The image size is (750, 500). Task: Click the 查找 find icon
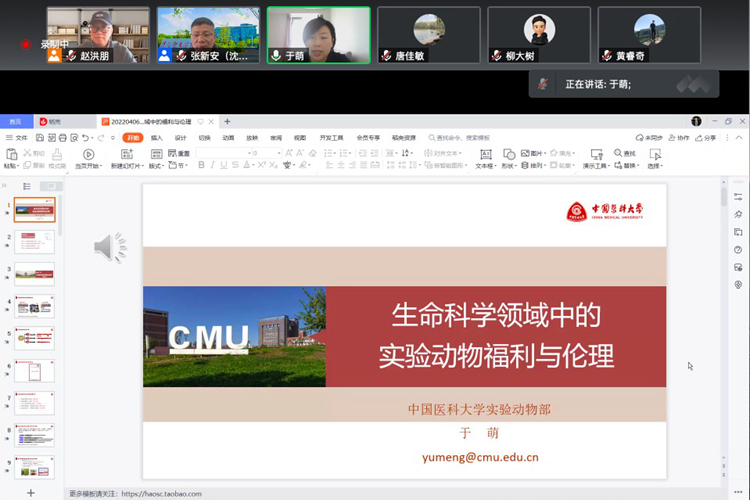coord(619,153)
